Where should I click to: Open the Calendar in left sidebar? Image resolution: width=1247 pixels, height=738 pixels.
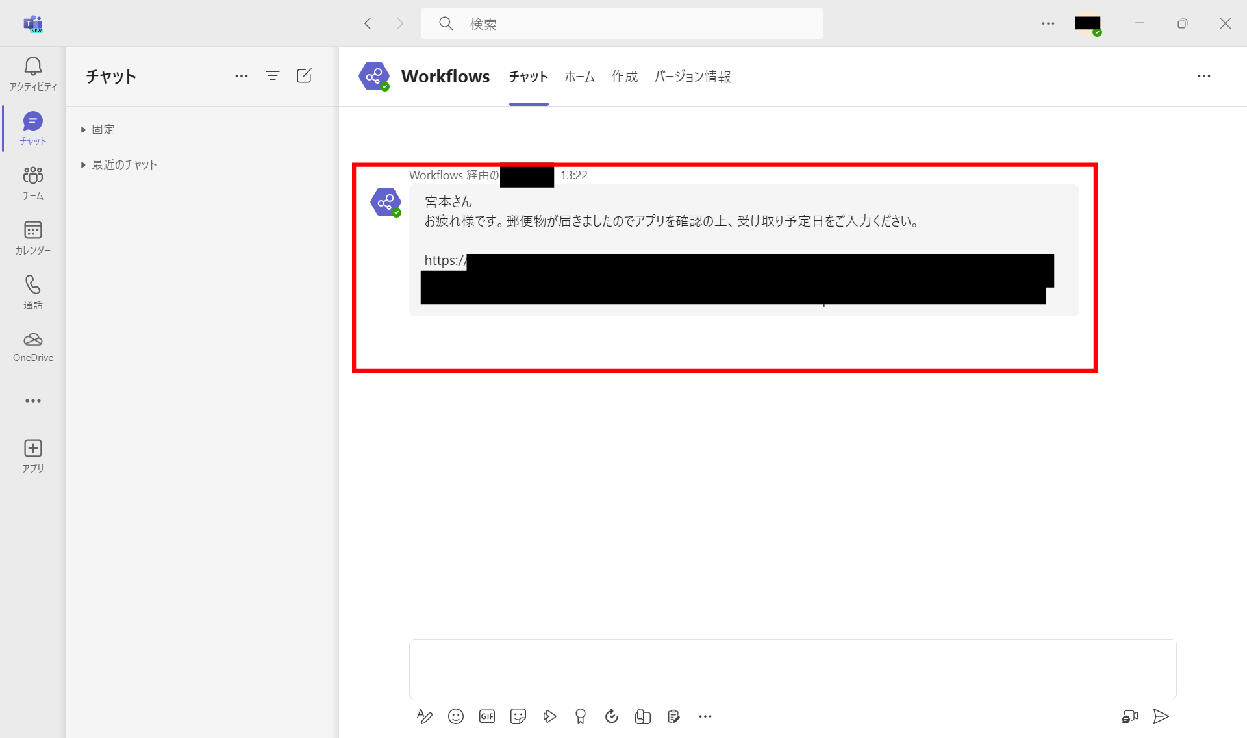[33, 236]
